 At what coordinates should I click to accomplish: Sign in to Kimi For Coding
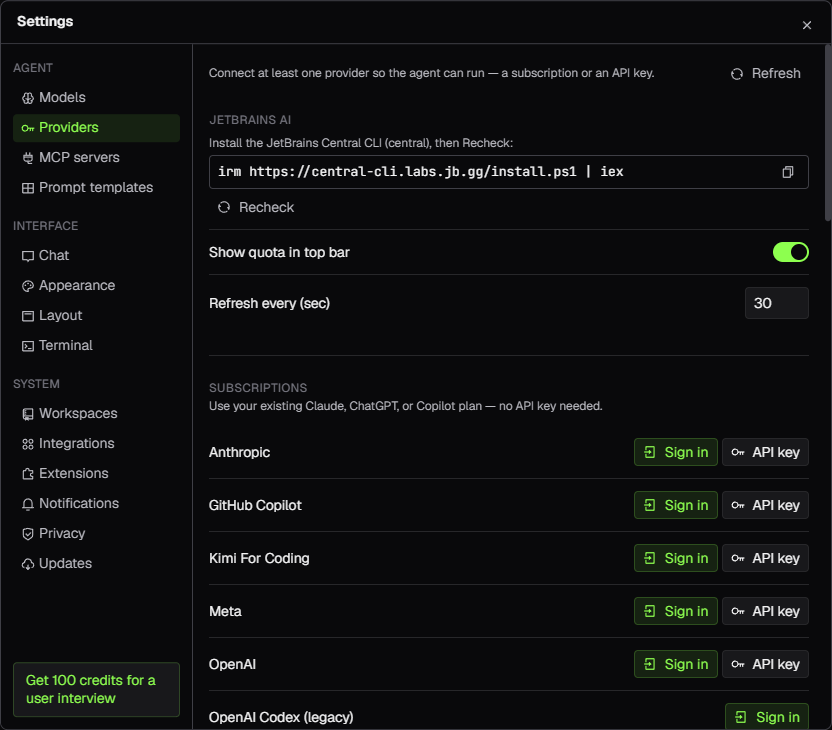[x=675, y=558]
